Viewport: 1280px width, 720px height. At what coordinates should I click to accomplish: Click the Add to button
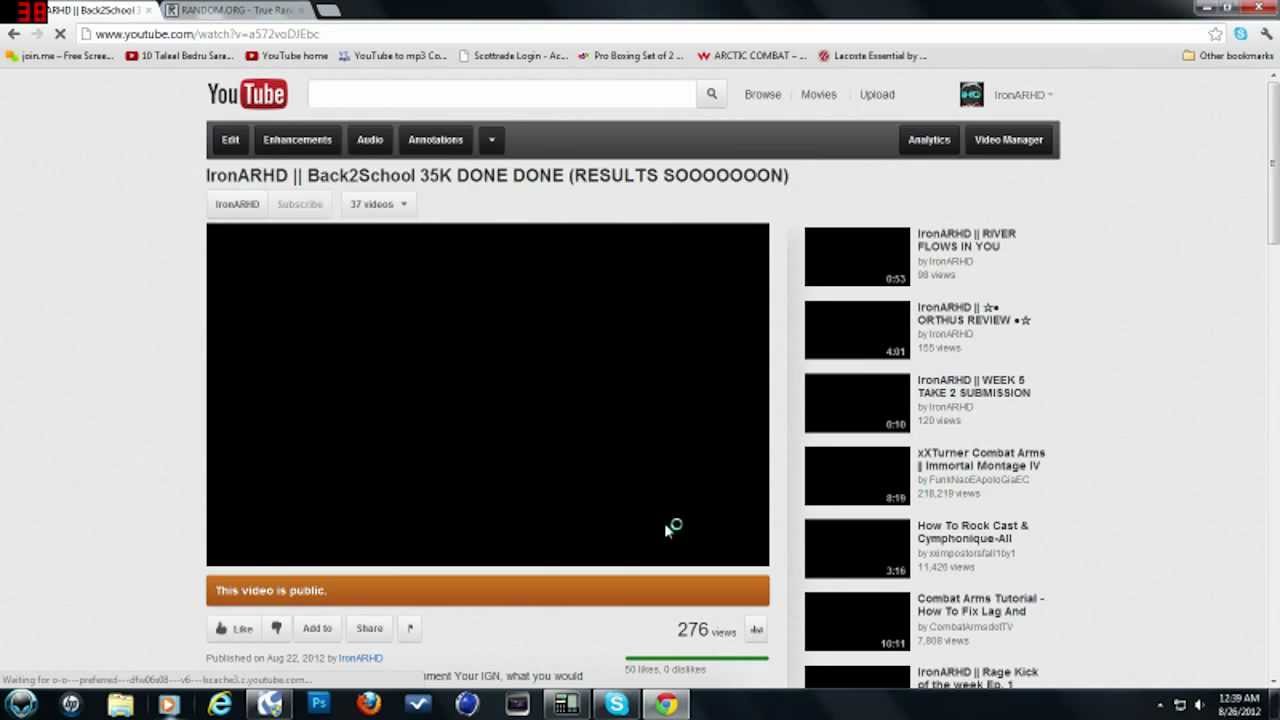click(x=317, y=628)
